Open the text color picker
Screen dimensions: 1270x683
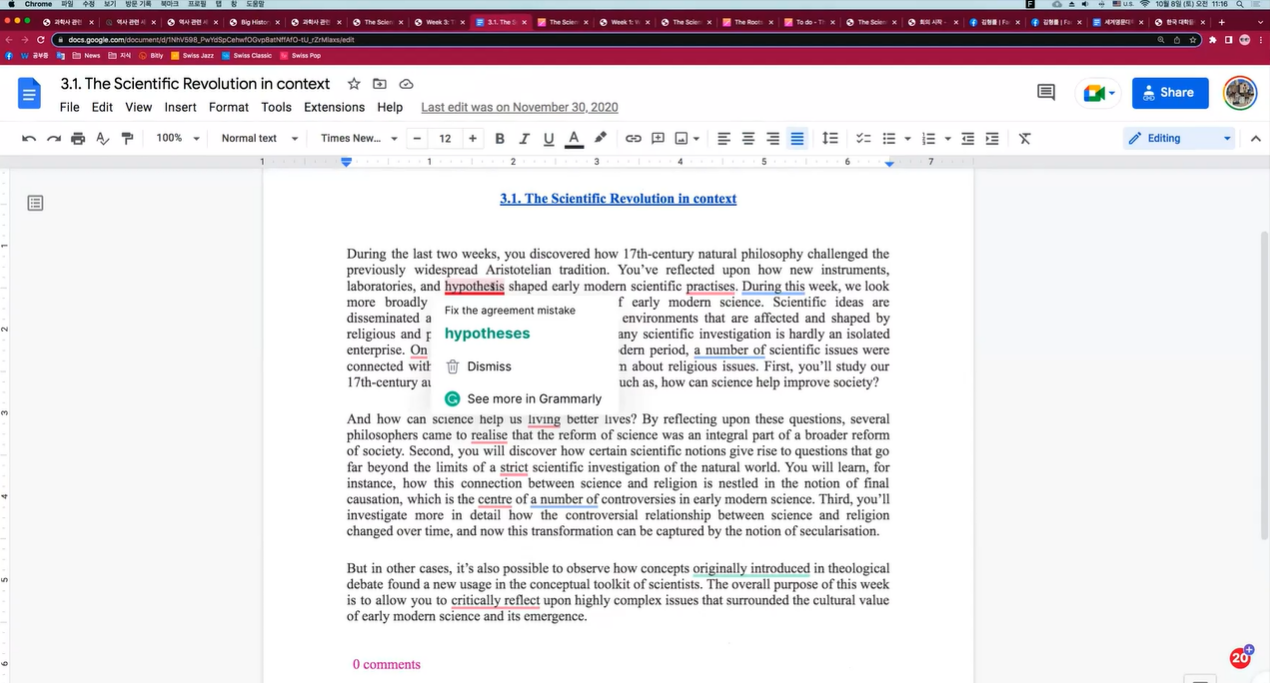coord(574,138)
